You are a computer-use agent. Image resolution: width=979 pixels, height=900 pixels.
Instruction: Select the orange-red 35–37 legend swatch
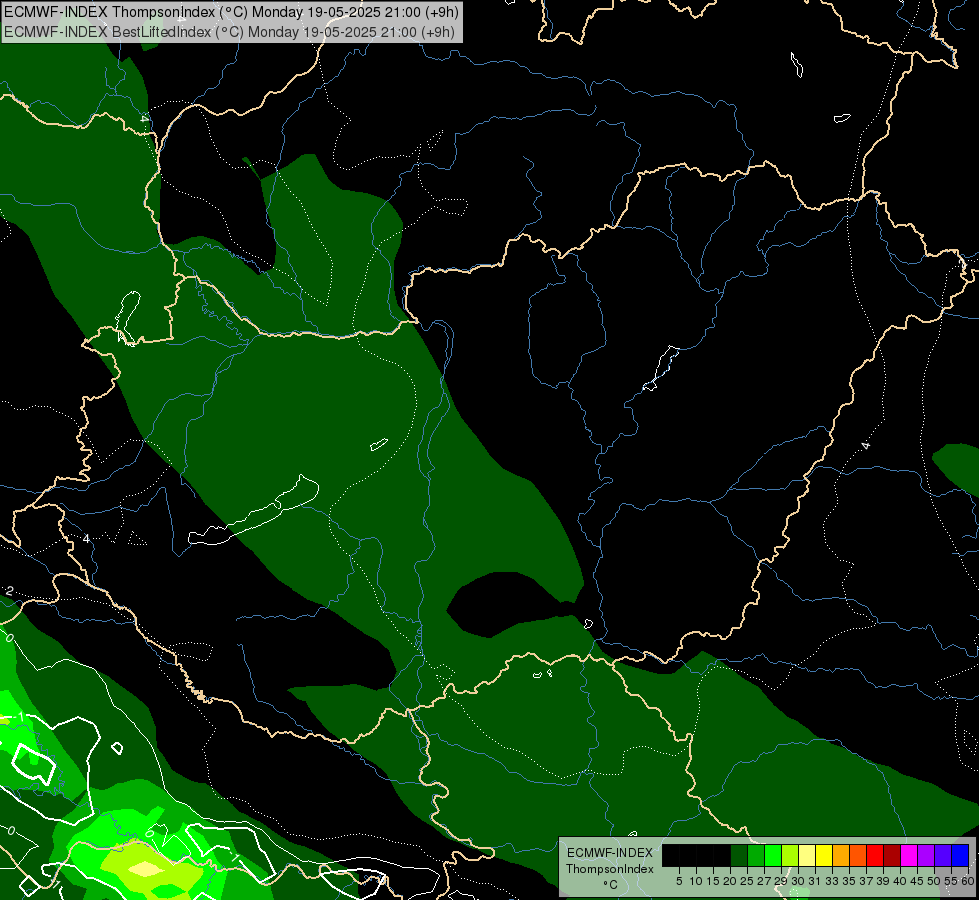click(858, 855)
